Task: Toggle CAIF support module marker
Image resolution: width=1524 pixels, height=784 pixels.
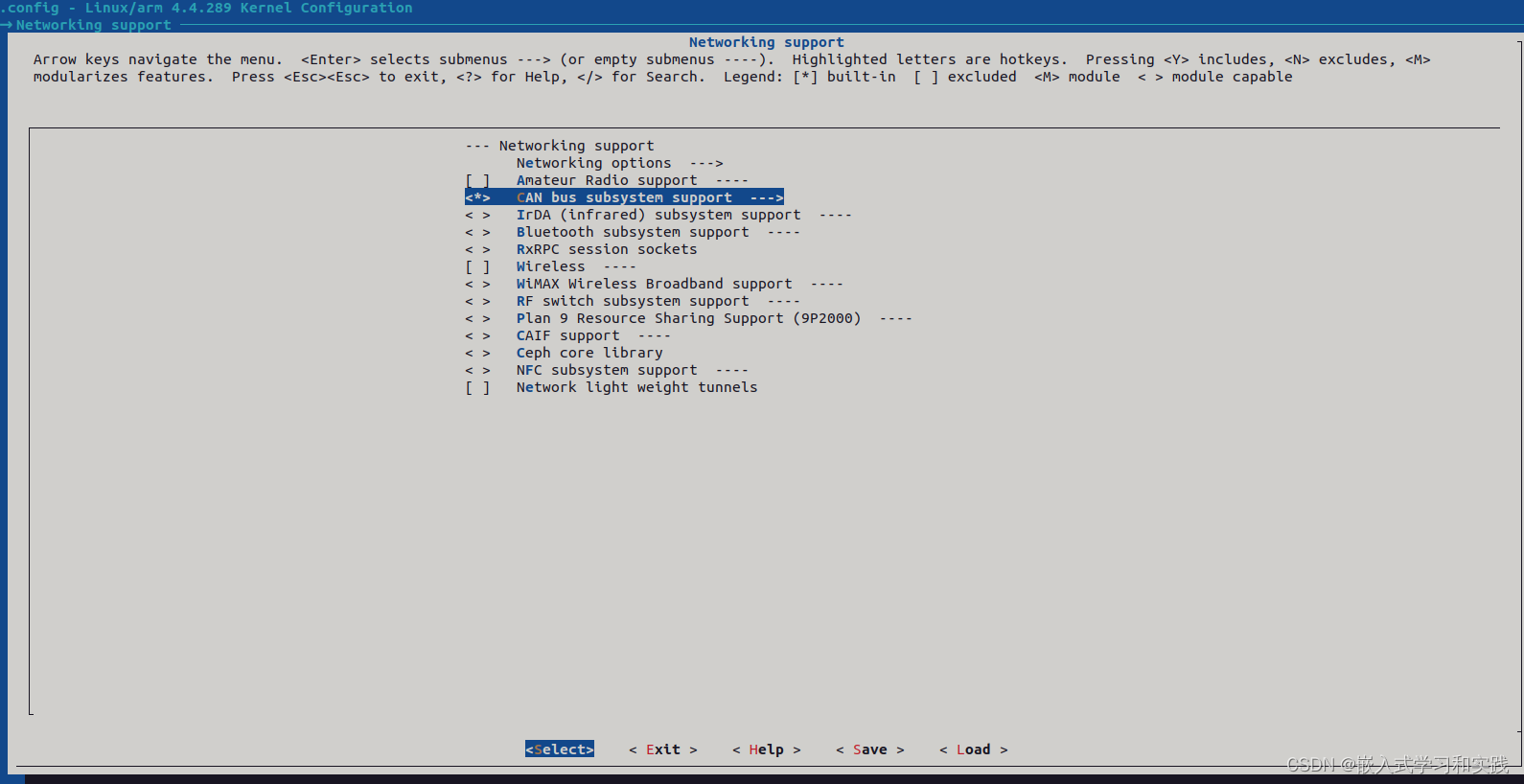Action: [x=477, y=335]
